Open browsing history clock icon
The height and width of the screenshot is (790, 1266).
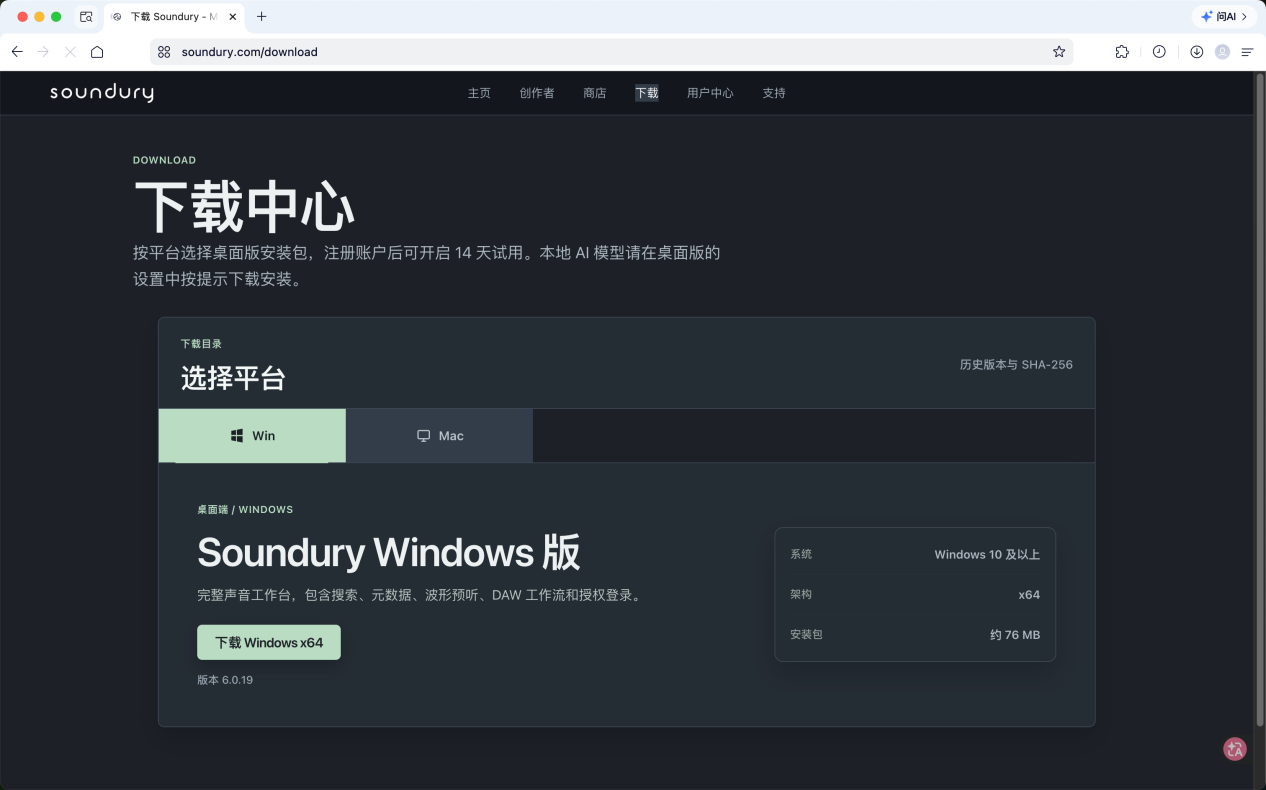pos(1159,52)
